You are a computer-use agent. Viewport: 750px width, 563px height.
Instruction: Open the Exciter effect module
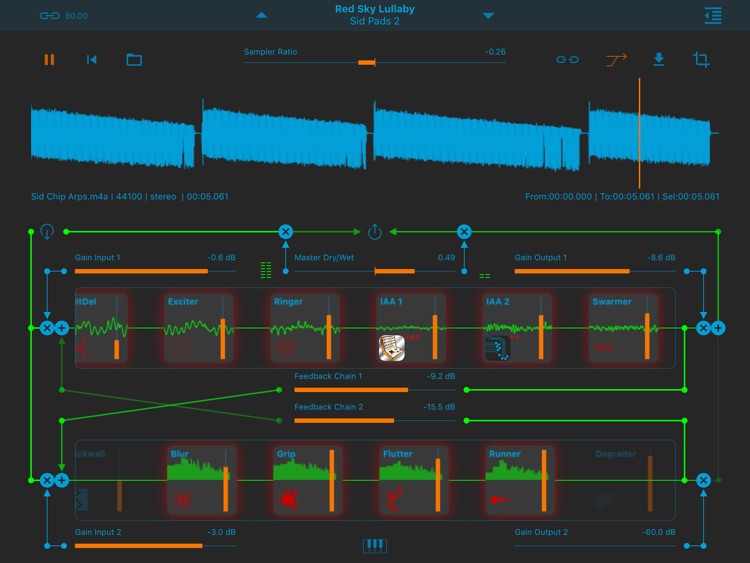pos(199,328)
